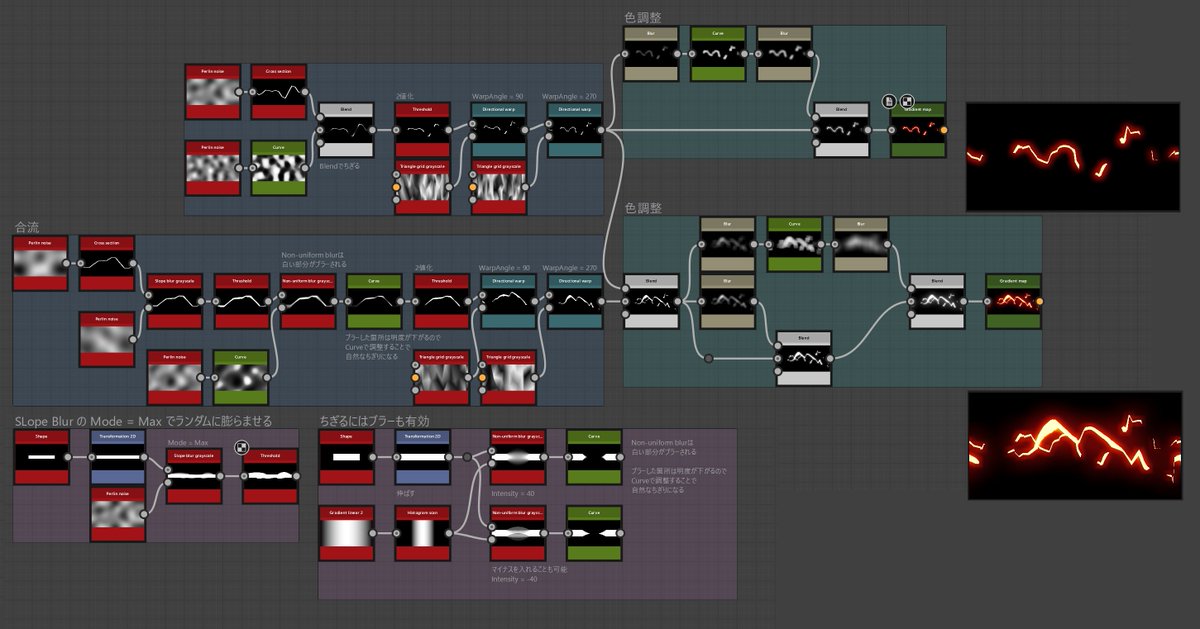Select the Histogram scan node
This screenshot has height=629, width=1200.
(x=421, y=534)
